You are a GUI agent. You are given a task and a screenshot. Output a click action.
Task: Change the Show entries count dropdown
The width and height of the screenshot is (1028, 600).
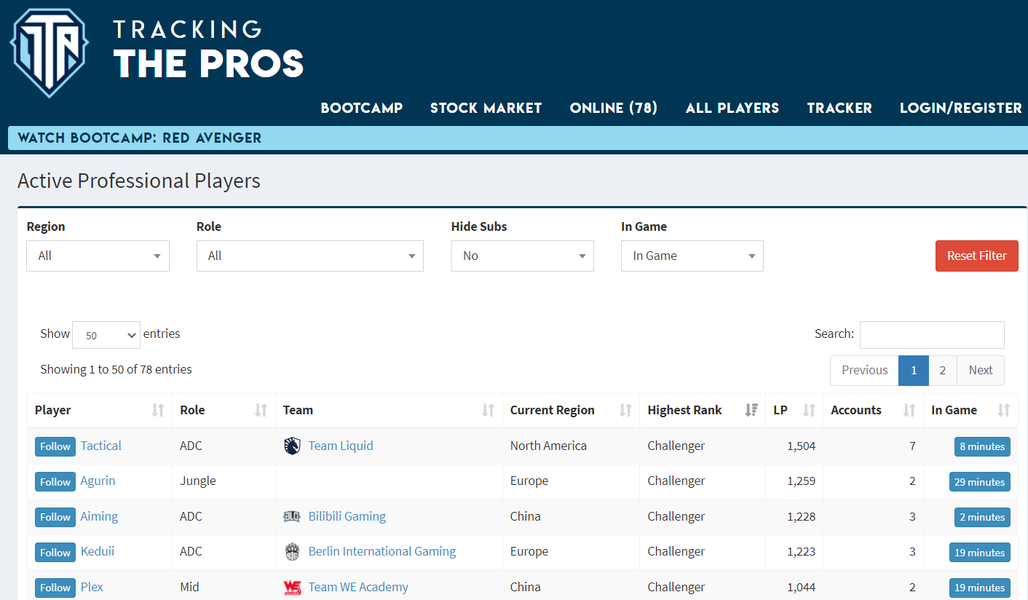pos(106,335)
